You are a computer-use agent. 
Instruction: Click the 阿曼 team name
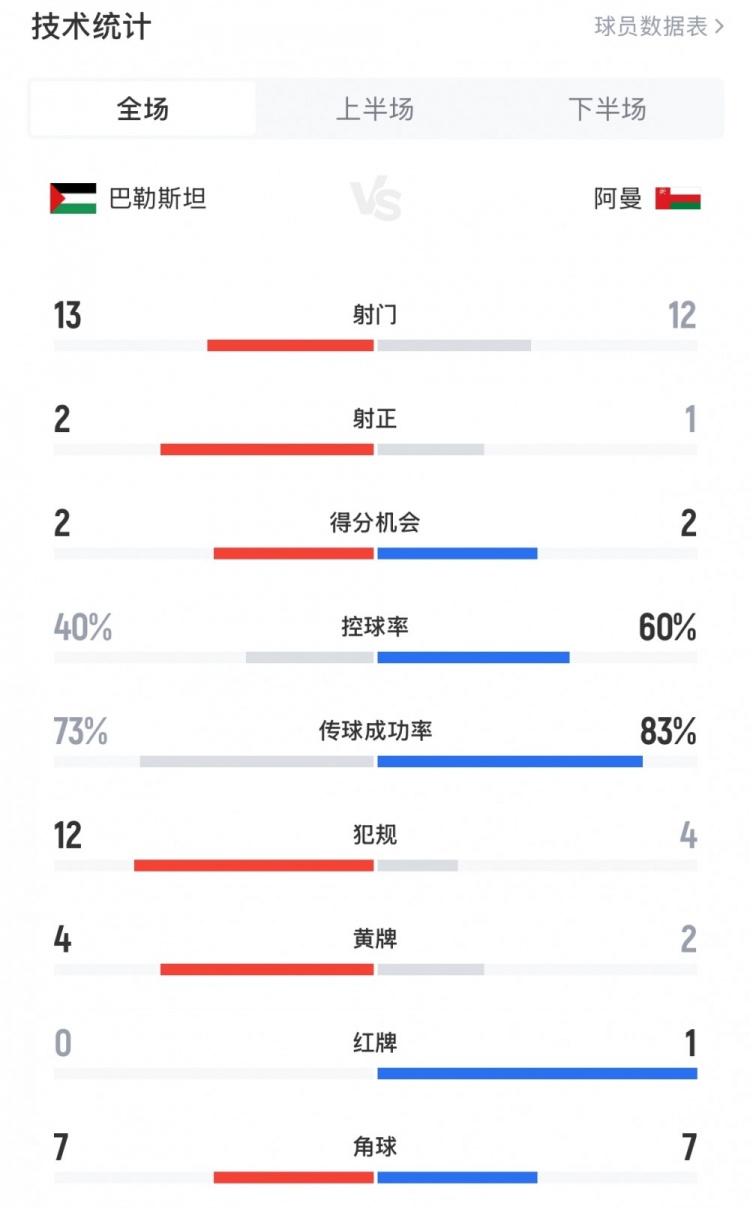pos(618,198)
